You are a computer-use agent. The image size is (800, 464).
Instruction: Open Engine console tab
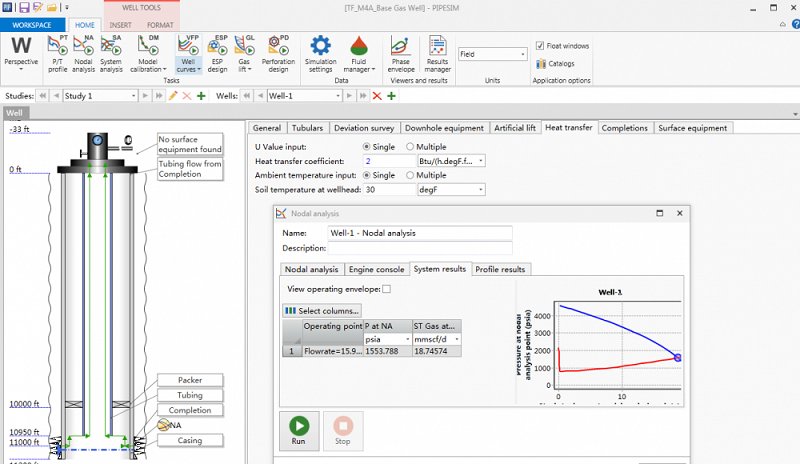377,269
